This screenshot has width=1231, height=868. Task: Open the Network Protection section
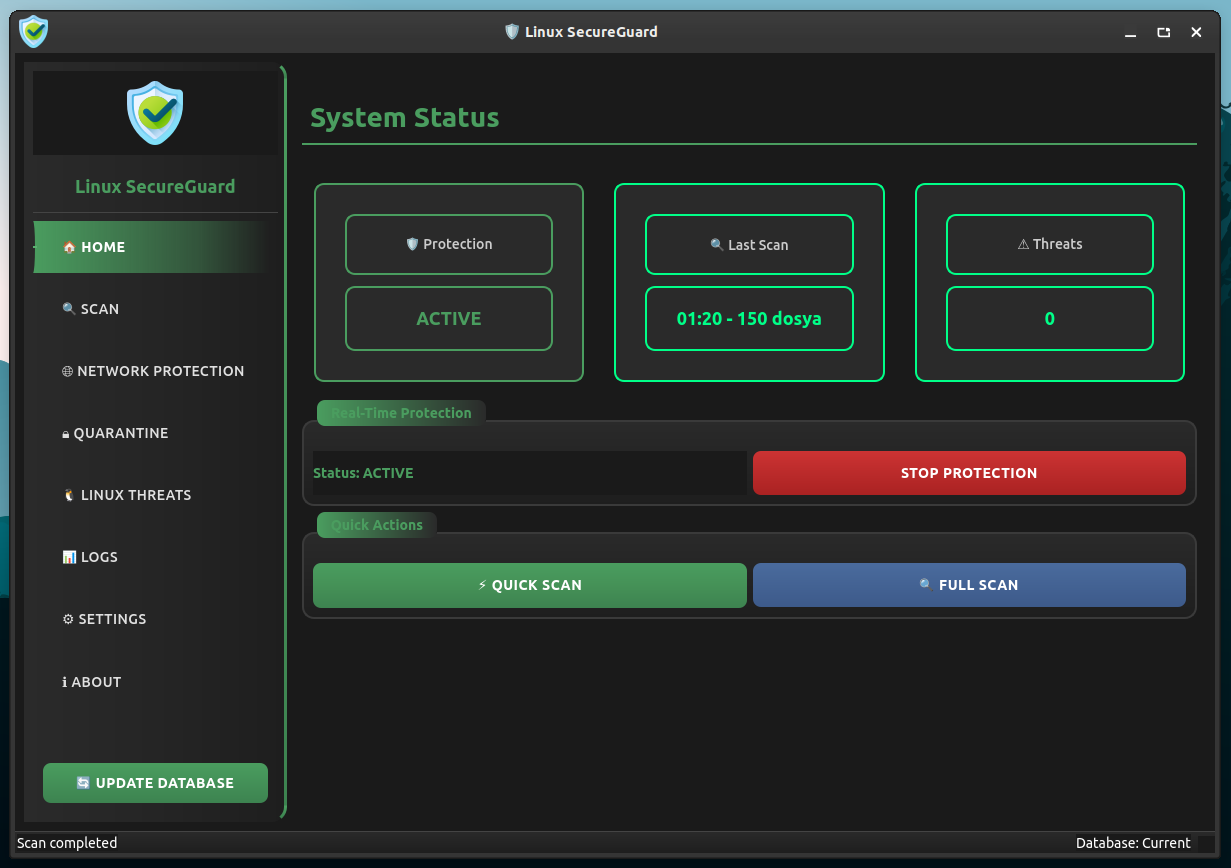(x=160, y=371)
